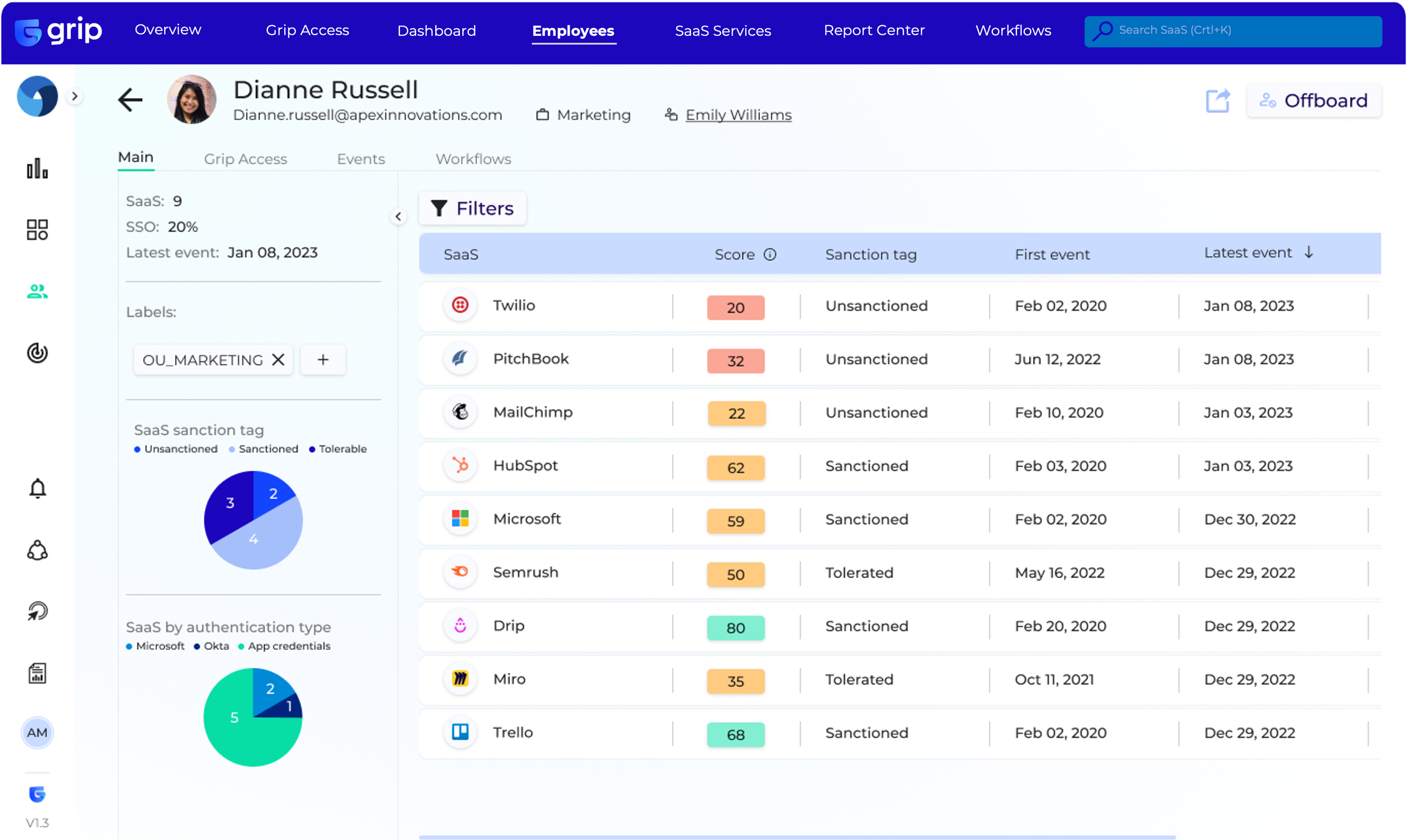
Task: Click the refresh arrow sidebar icon
Action: pos(37,611)
